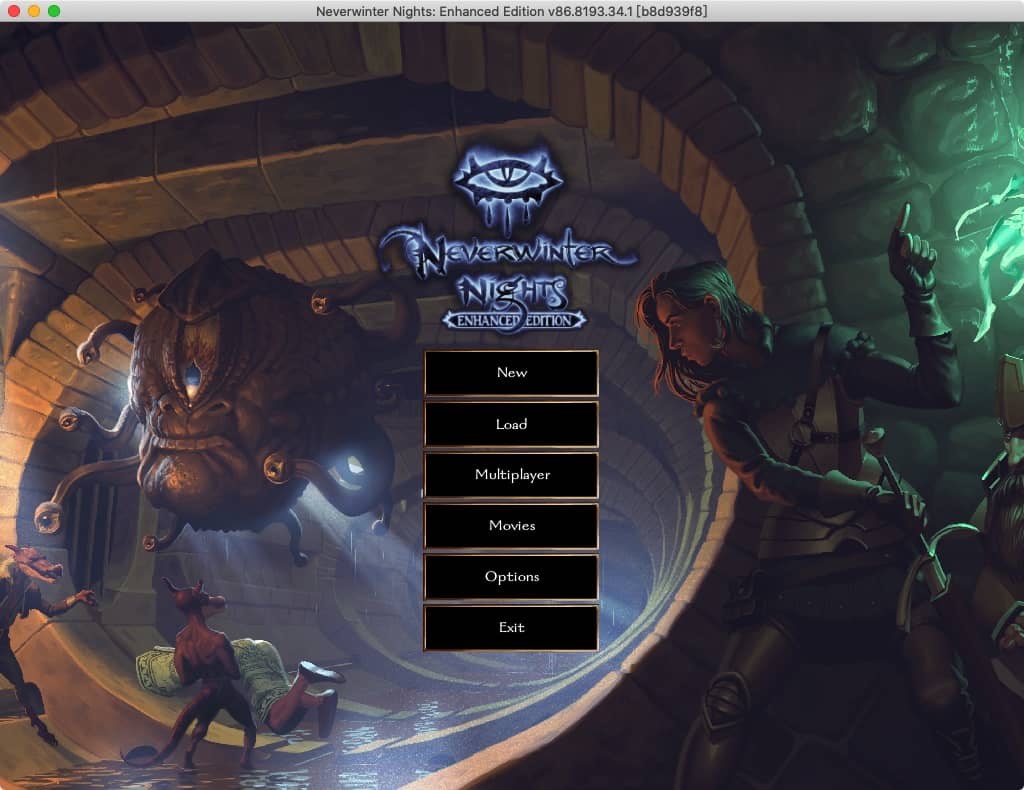Maximize the window using green button
Screen dimensions: 1024x790
[x=54, y=11]
